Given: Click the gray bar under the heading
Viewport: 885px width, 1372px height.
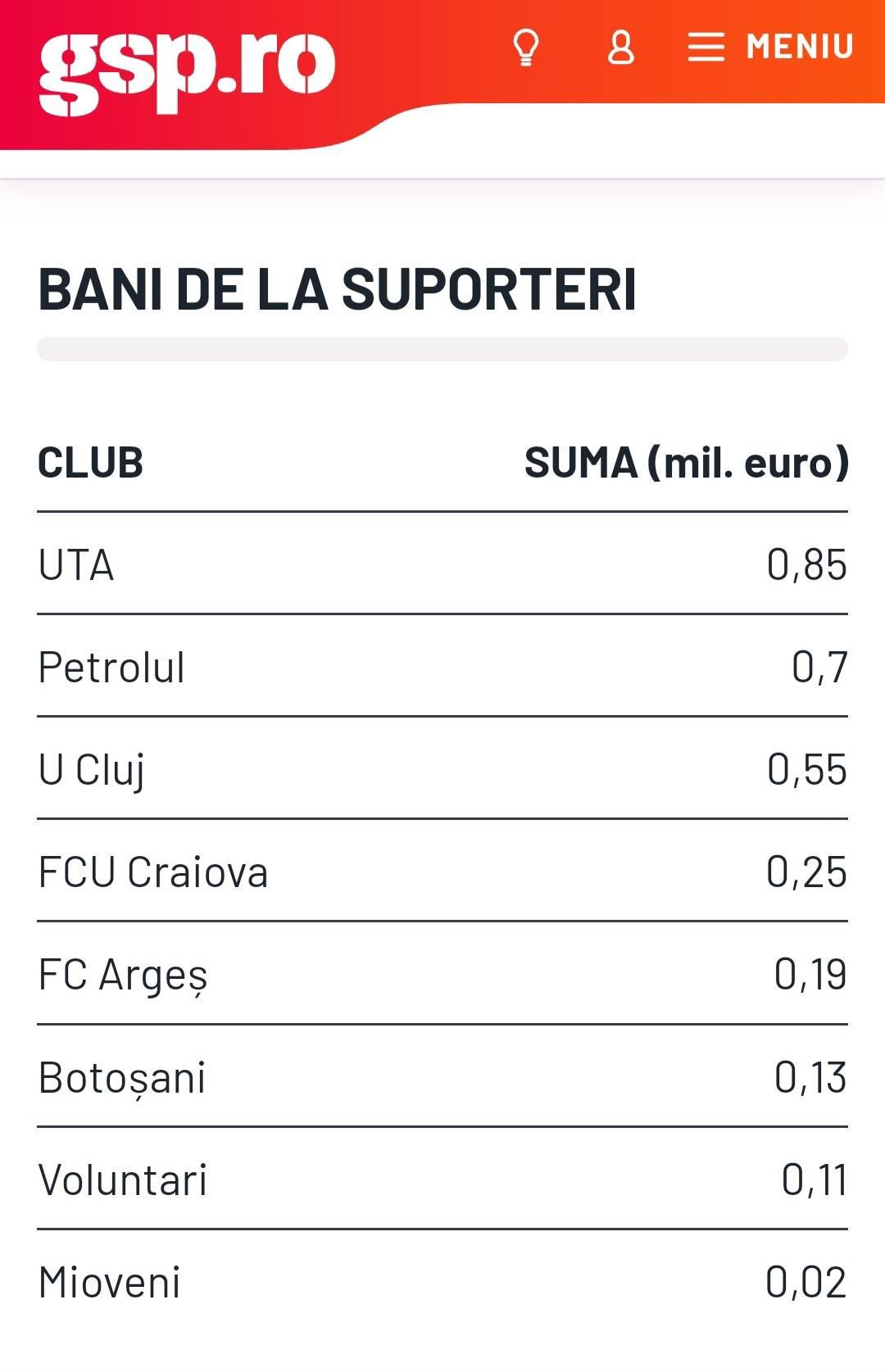Looking at the screenshot, I should (x=442, y=349).
